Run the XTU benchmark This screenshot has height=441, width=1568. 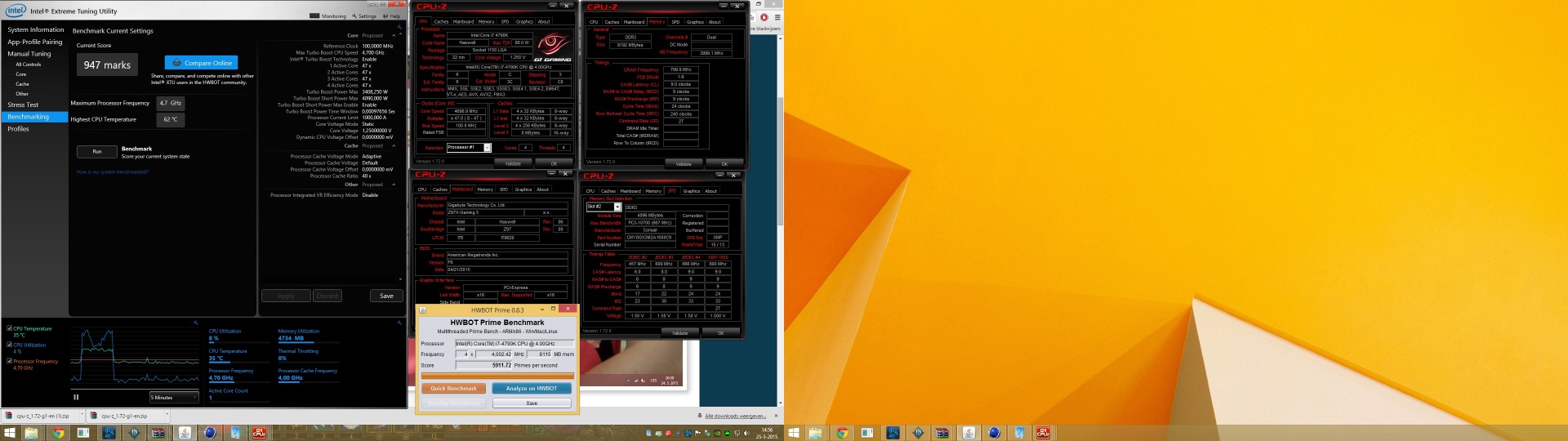click(x=97, y=151)
